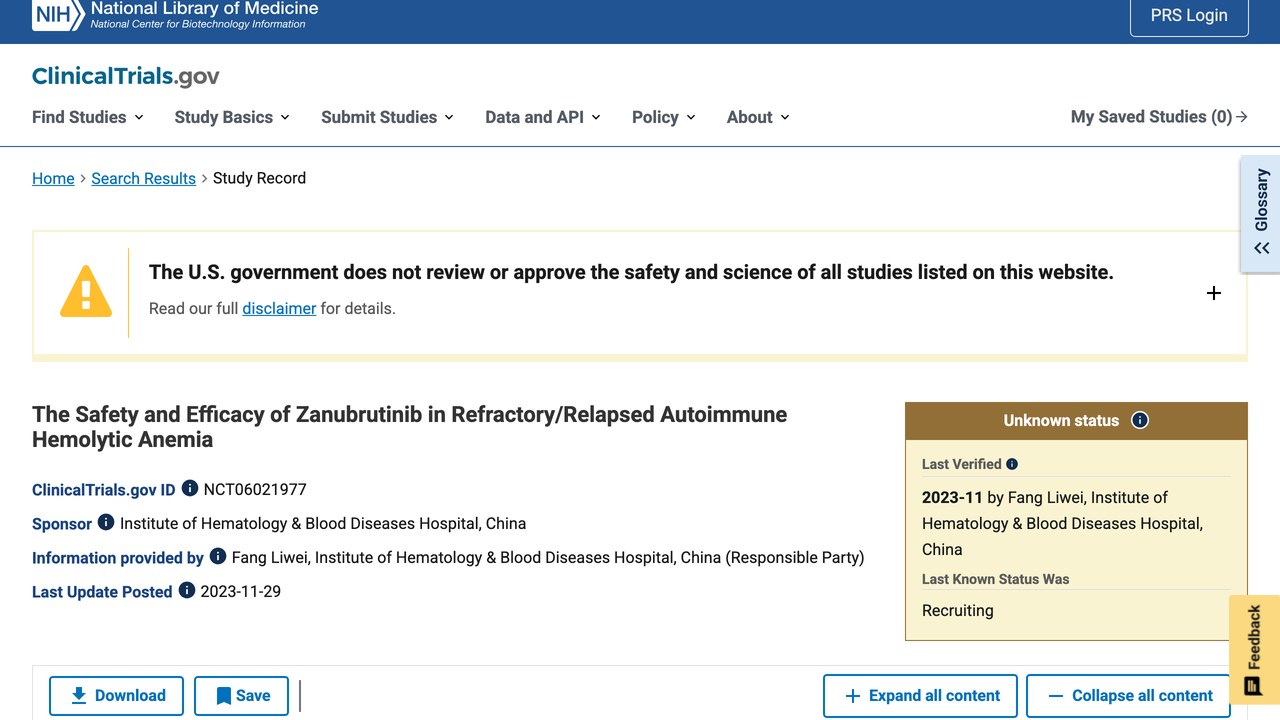Click the study title heading

click(410, 427)
